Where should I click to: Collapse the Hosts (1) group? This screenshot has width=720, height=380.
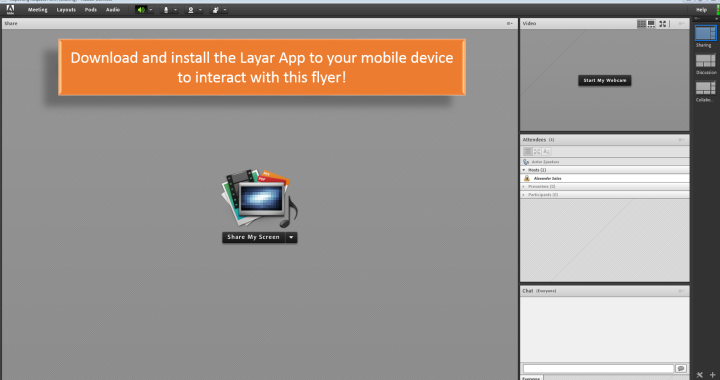[524, 170]
